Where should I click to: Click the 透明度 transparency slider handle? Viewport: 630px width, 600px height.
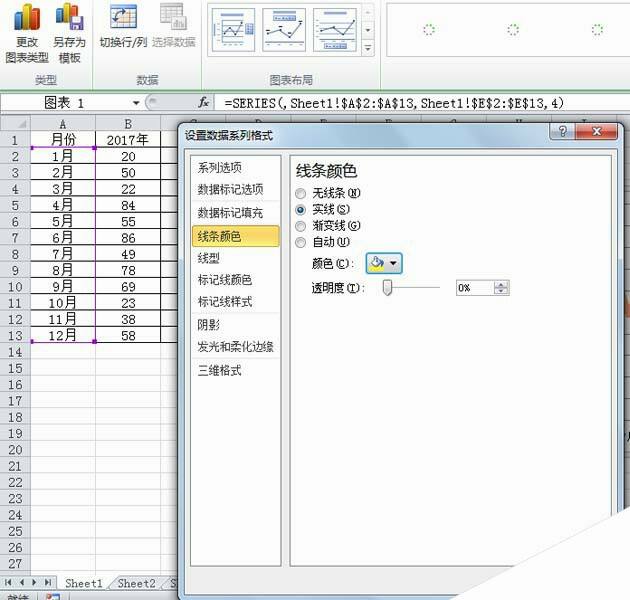click(x=387, y=287)
